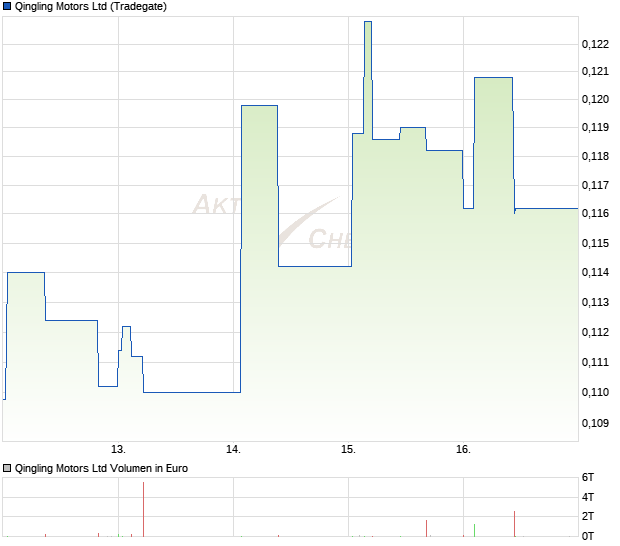Click the '13.' date axis label

[118, 450]
